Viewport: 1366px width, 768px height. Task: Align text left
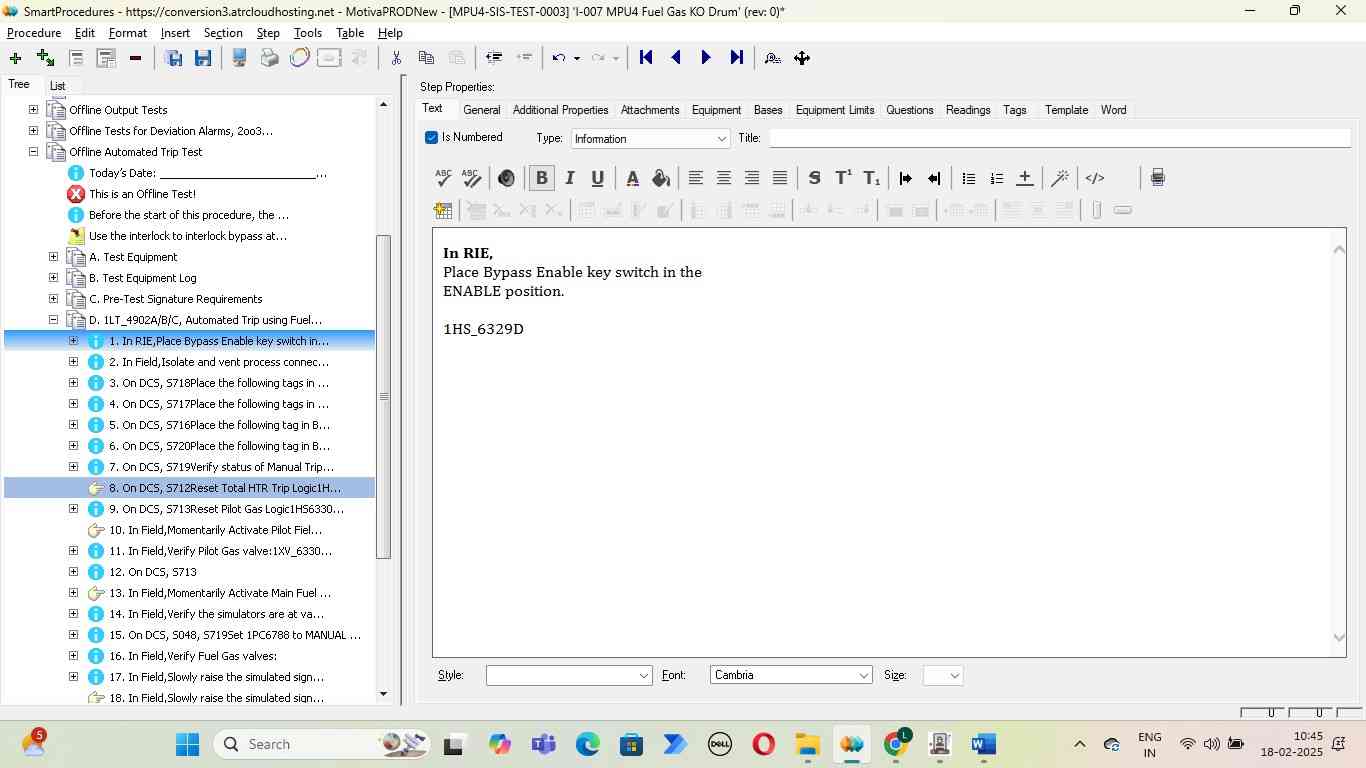pos(696,178)
